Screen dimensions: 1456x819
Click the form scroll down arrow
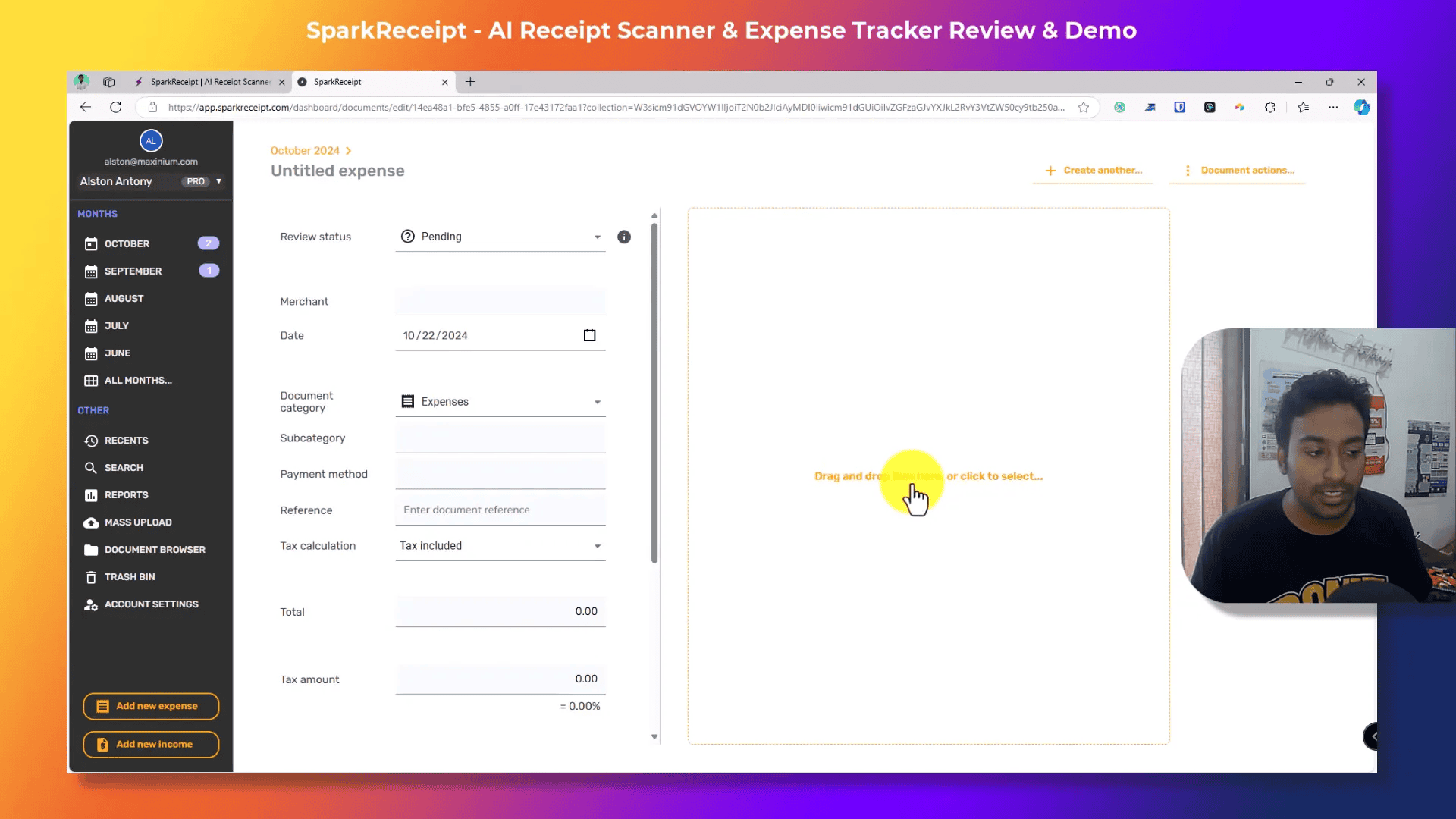click(x=654, y=736)
